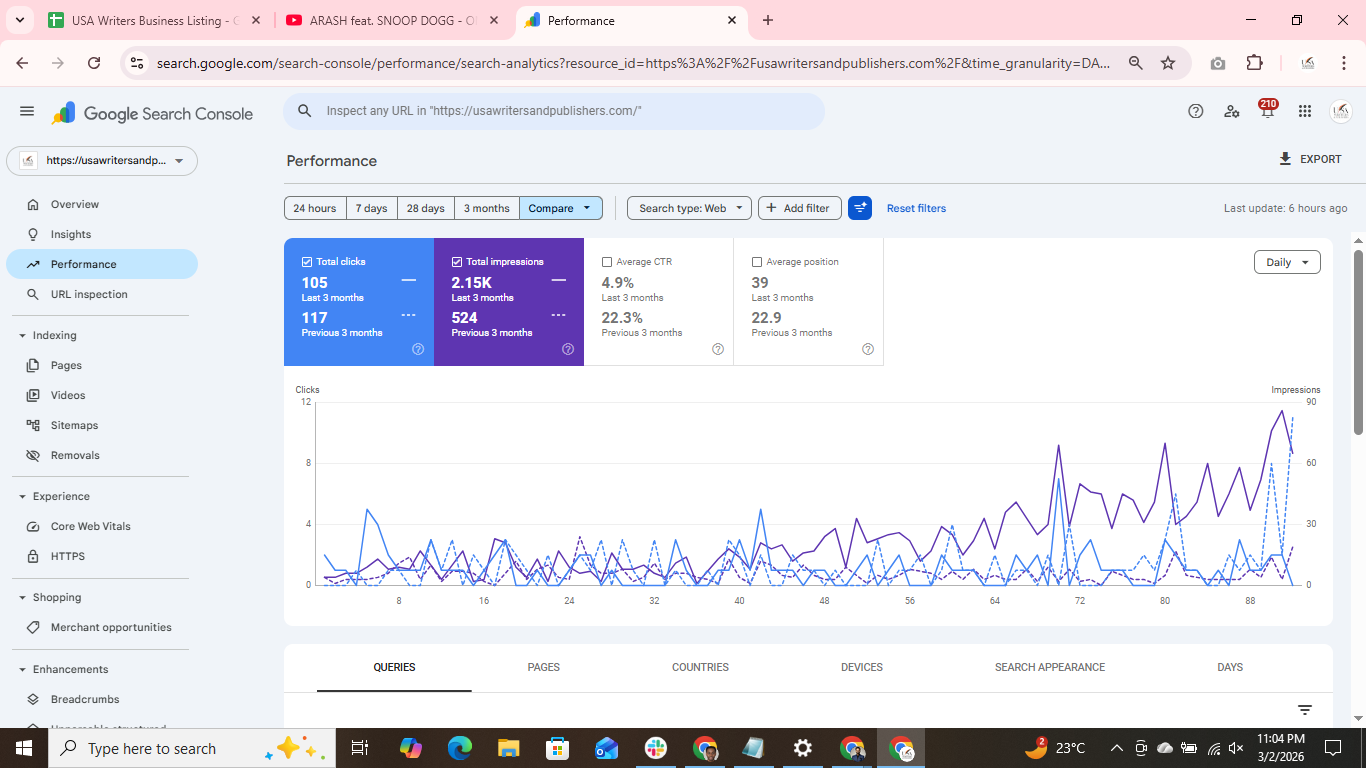Click the export download icon

(1285, 159)
